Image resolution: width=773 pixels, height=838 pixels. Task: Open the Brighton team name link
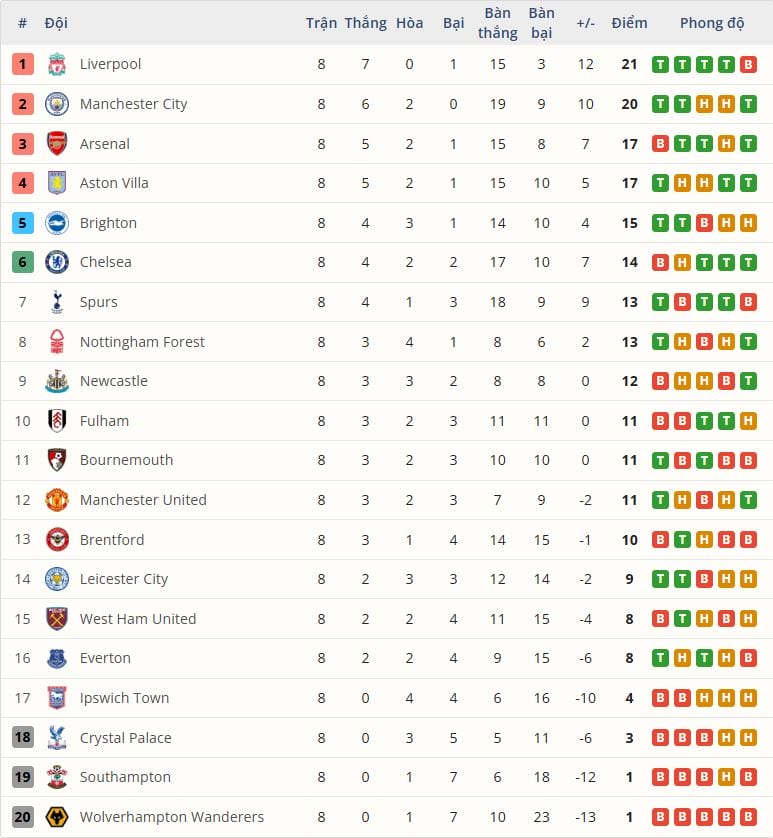pyautogui.click(x=108, y=223)
